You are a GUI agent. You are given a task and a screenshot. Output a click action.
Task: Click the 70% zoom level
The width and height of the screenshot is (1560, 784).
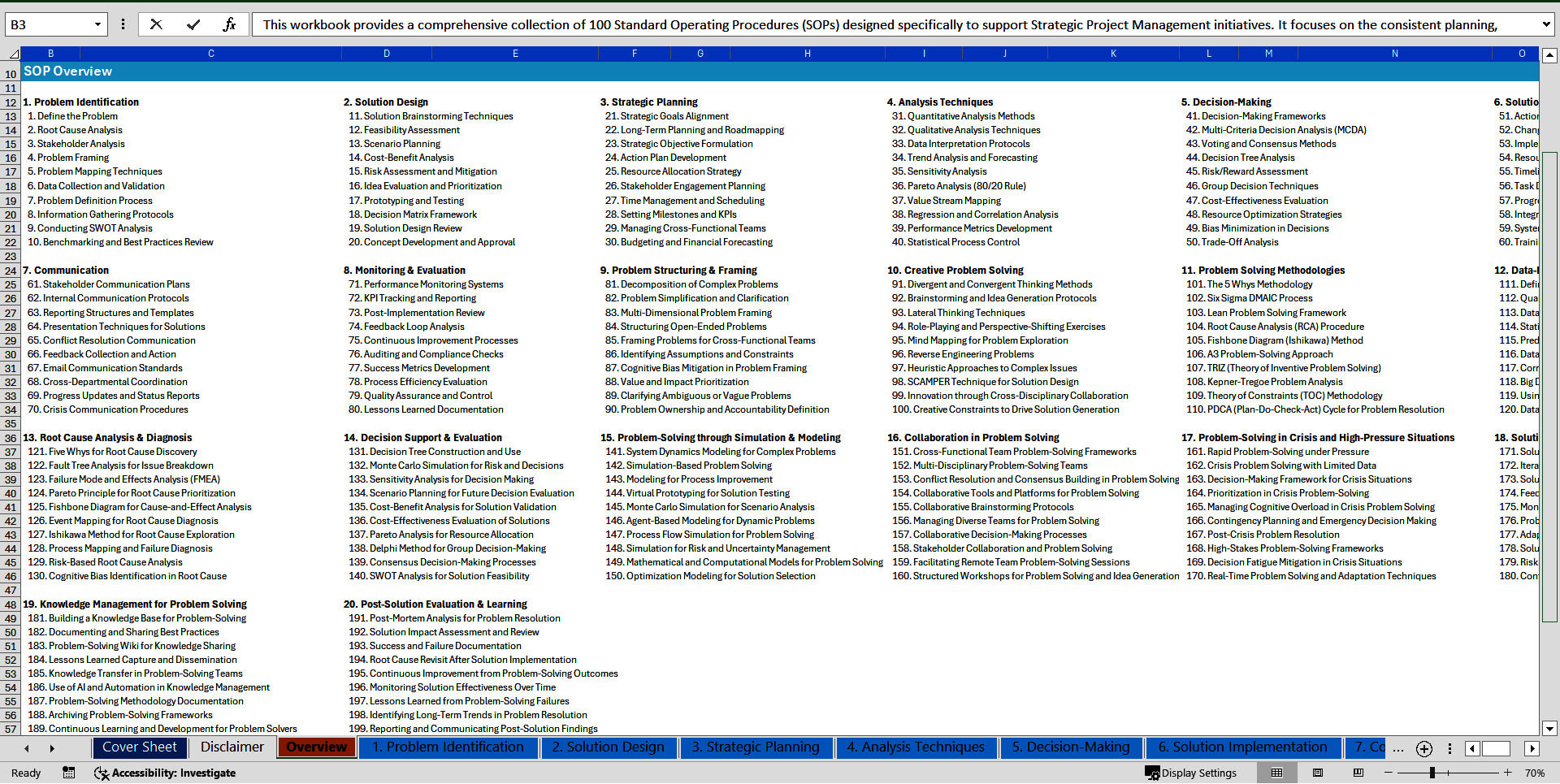[1535, 773]
